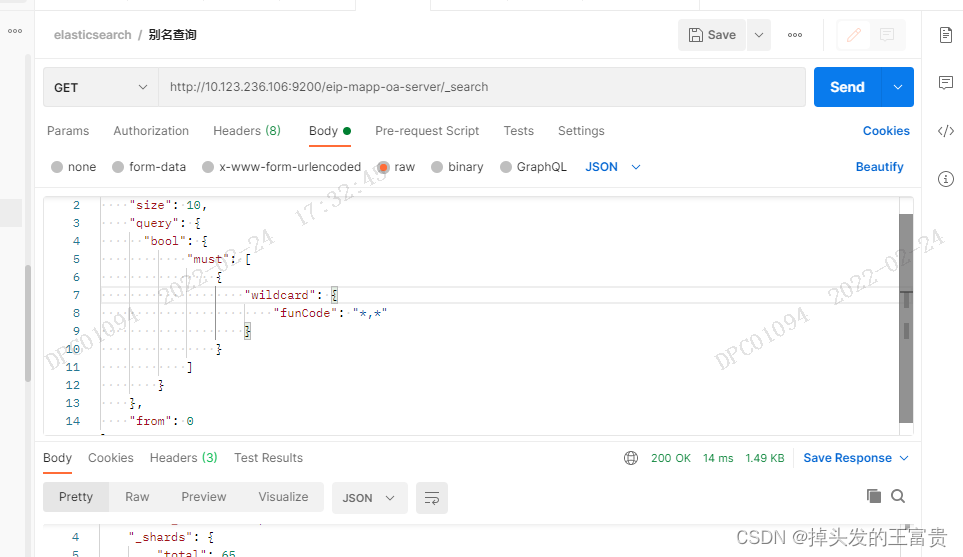Open the more actions ellipsis next to Save
Screen dimensions: 963x557
tap(795, 35)
